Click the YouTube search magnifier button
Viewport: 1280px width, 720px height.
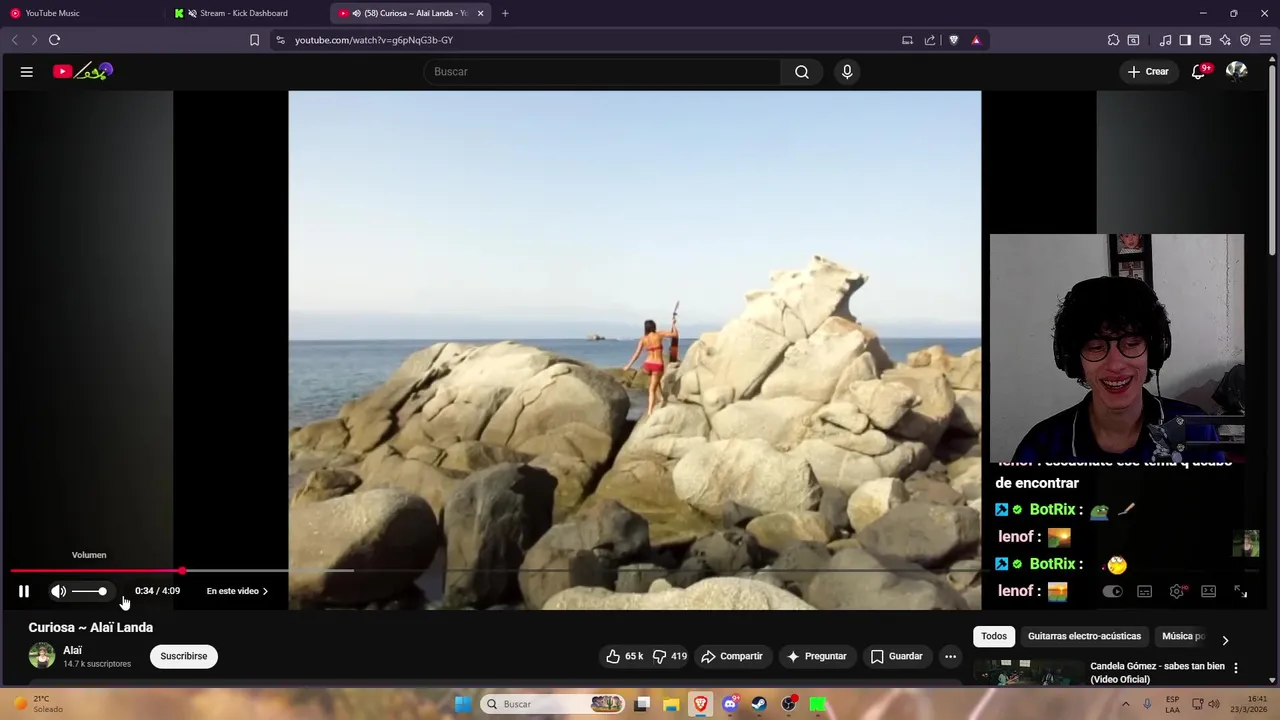(802, 72)
